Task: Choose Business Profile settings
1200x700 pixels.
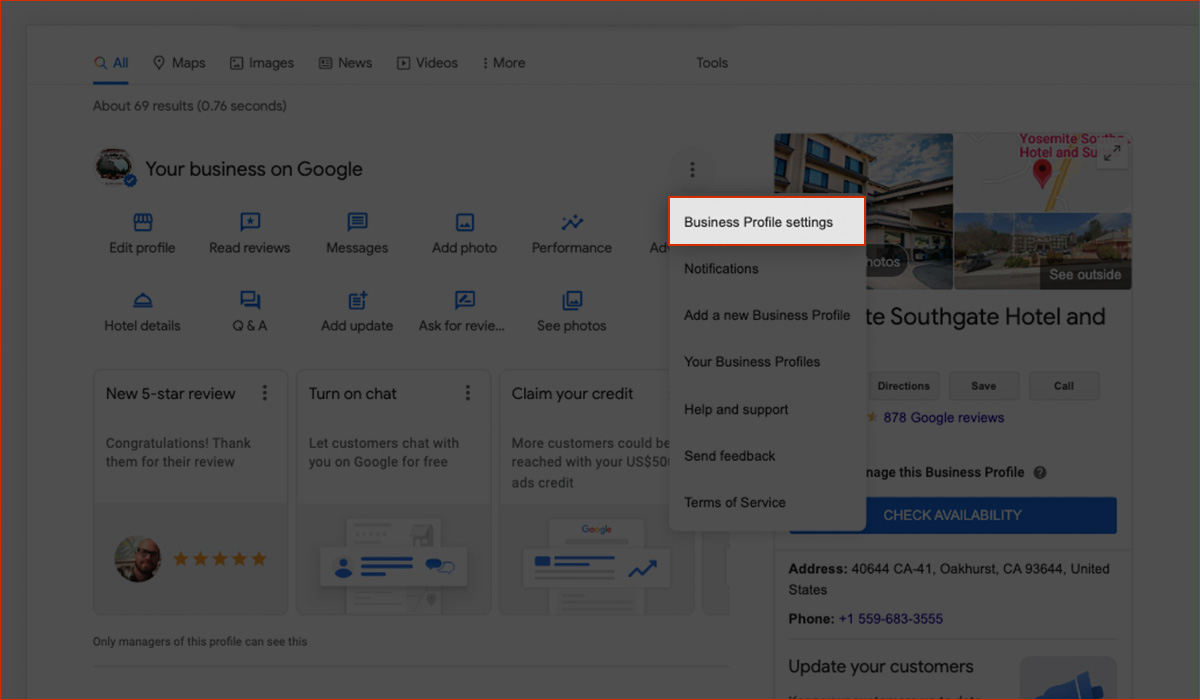Action: (x=766, y=222)
